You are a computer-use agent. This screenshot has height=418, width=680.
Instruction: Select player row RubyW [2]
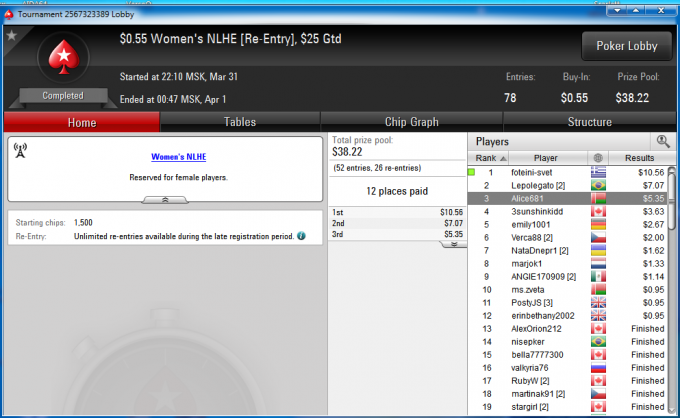coord(567,381)
